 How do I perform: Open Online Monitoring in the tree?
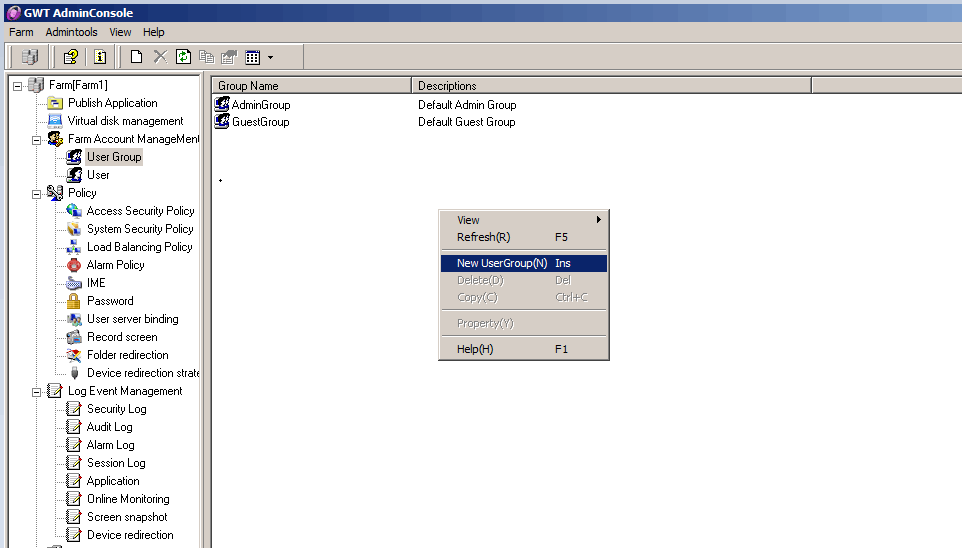pyautogui.click(x=128, y=499)
